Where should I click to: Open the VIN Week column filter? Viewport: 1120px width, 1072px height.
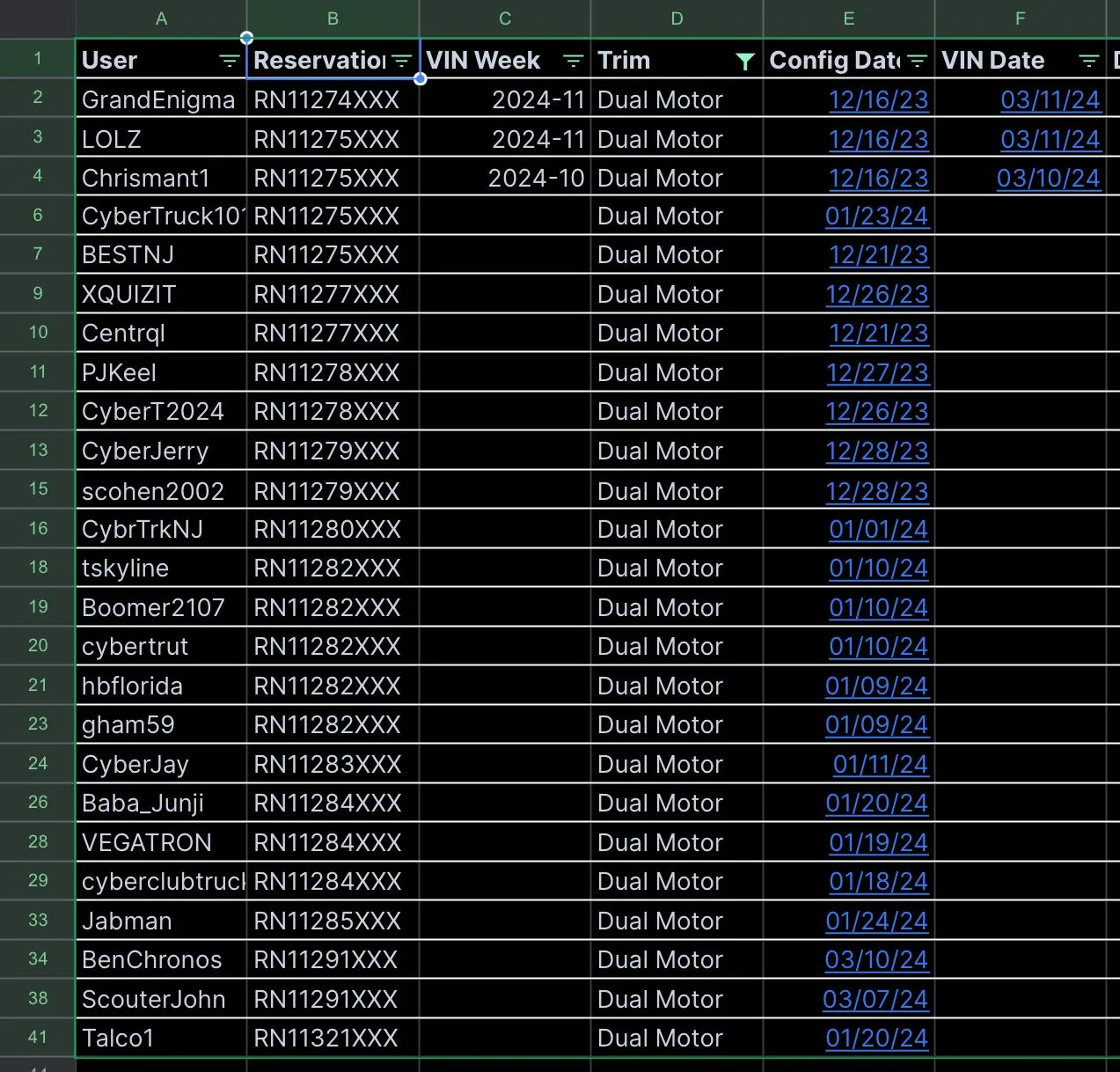573,61
